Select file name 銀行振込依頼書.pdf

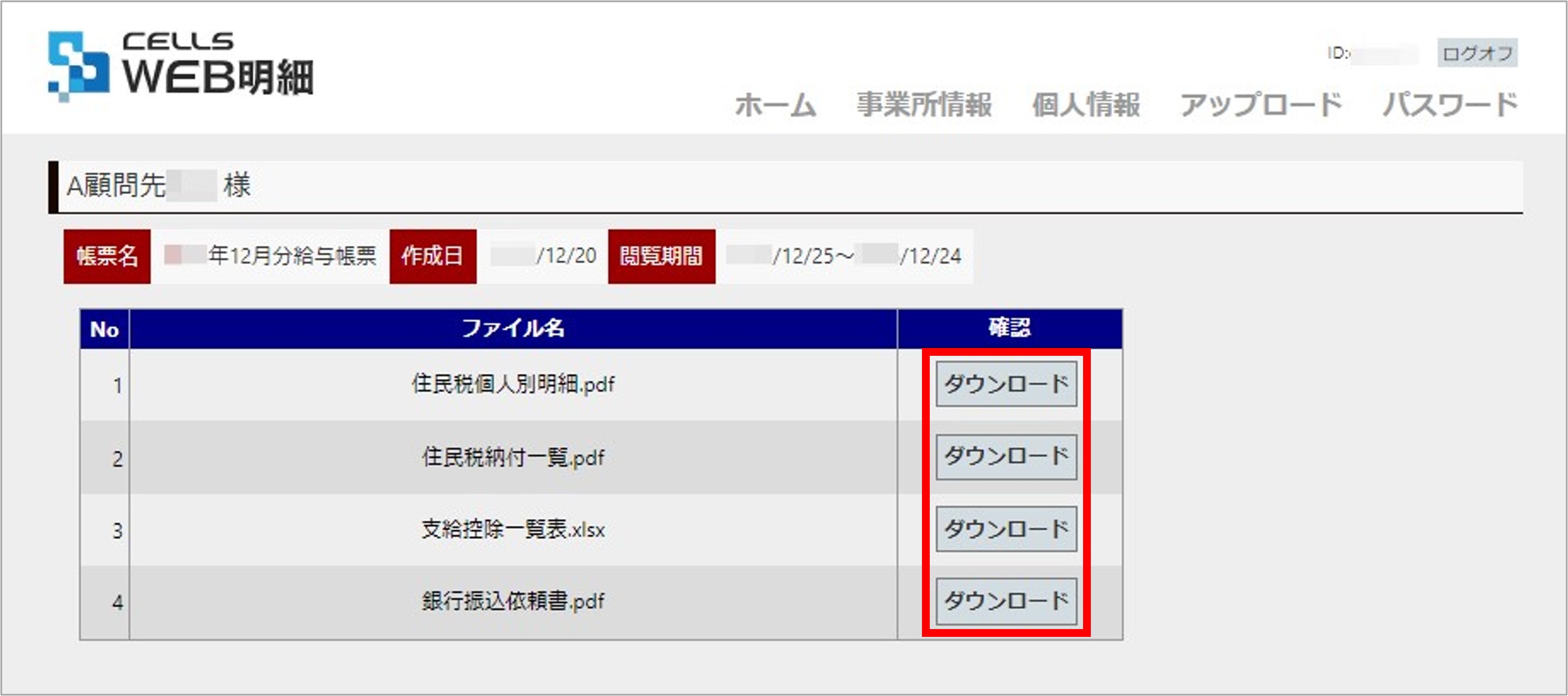[513, 602]
